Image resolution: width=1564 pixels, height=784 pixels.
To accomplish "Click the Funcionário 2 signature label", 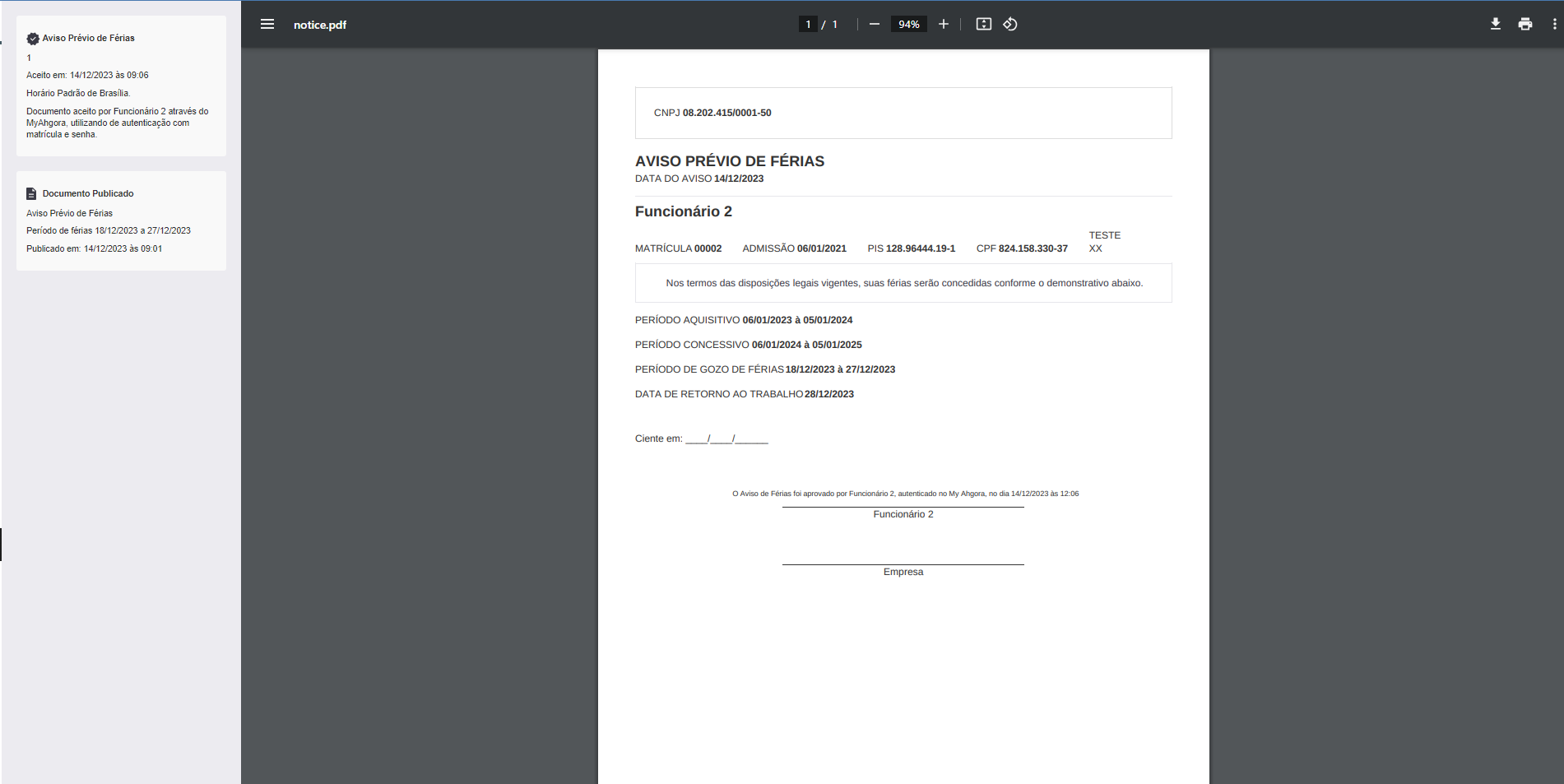I will [x=903, y=514].
